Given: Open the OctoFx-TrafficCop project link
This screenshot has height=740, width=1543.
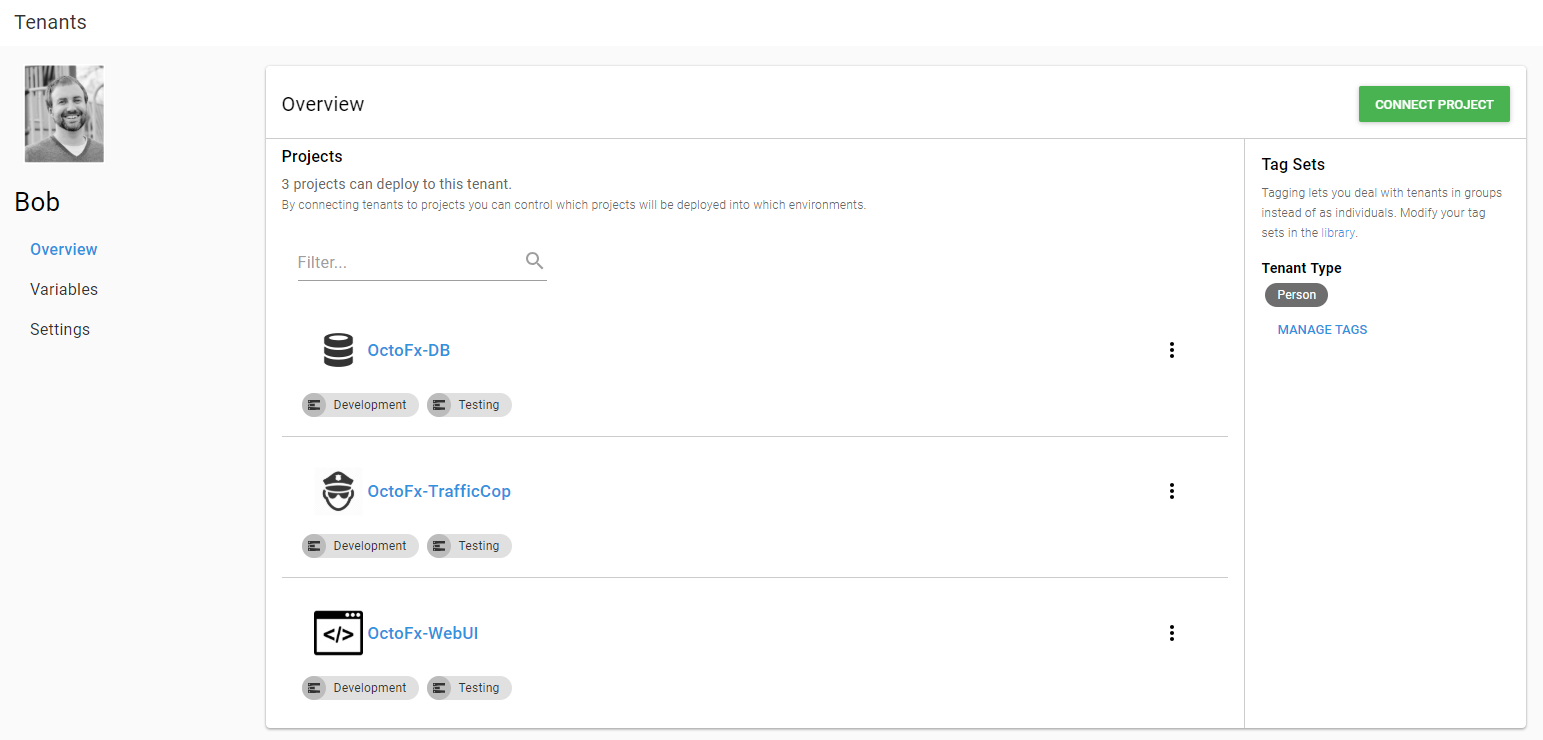Looking at the screenshot, I should tap(439, 491).
